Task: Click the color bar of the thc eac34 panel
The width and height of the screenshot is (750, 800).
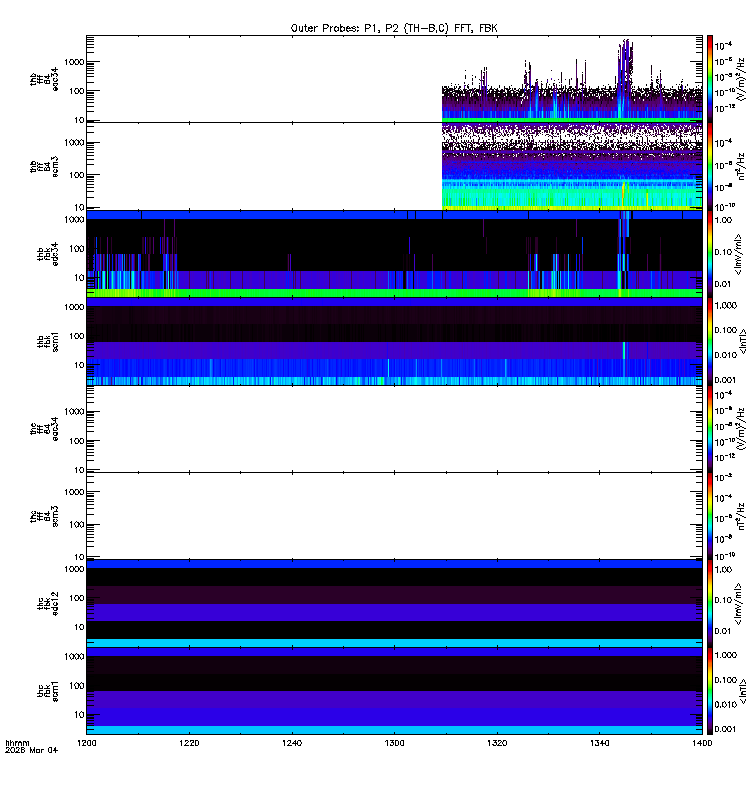Action: tap(709, 429)
